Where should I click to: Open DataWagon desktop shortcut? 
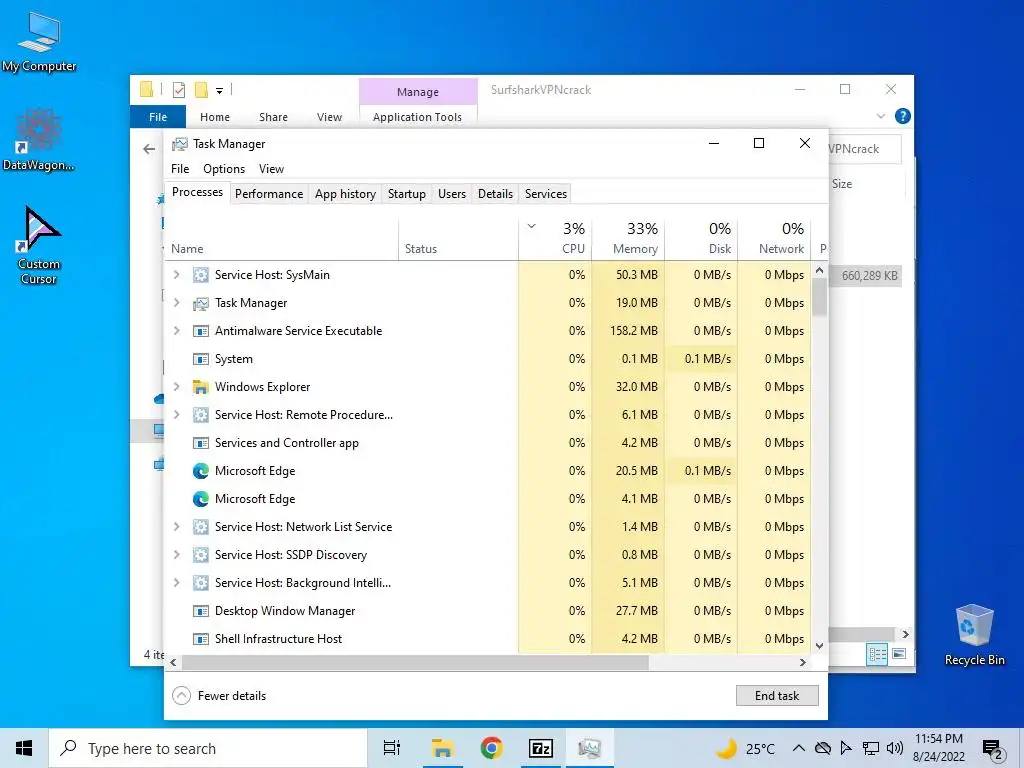(x=39, y=139)
